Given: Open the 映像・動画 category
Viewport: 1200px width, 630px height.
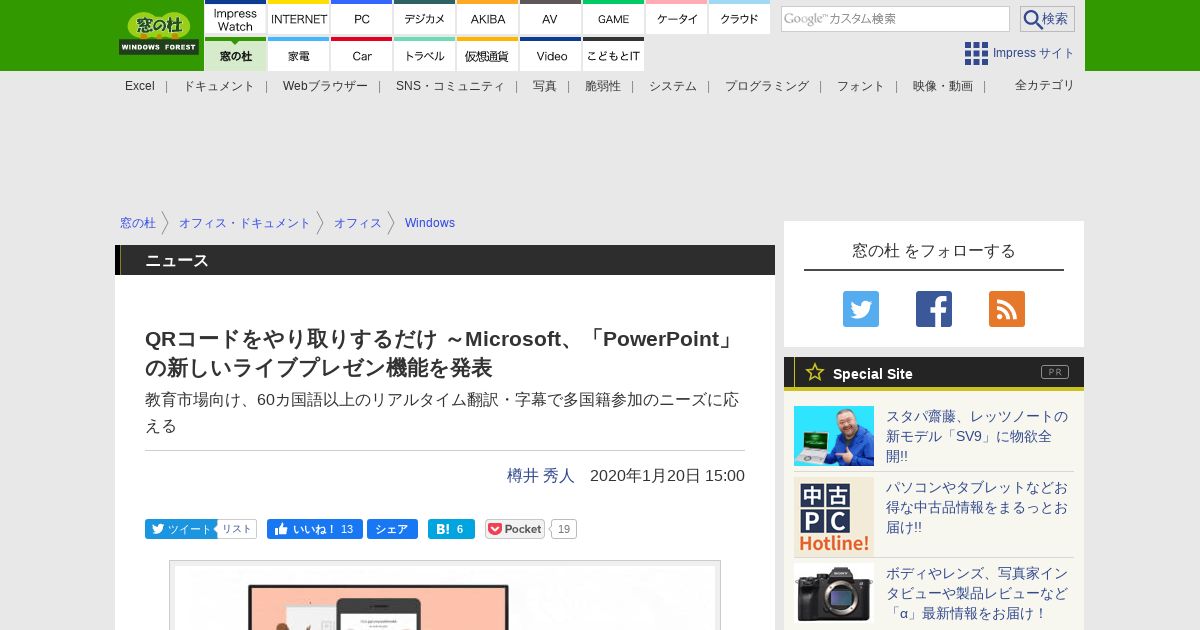Looking at the screenshot, I should [x=943, y=86].
